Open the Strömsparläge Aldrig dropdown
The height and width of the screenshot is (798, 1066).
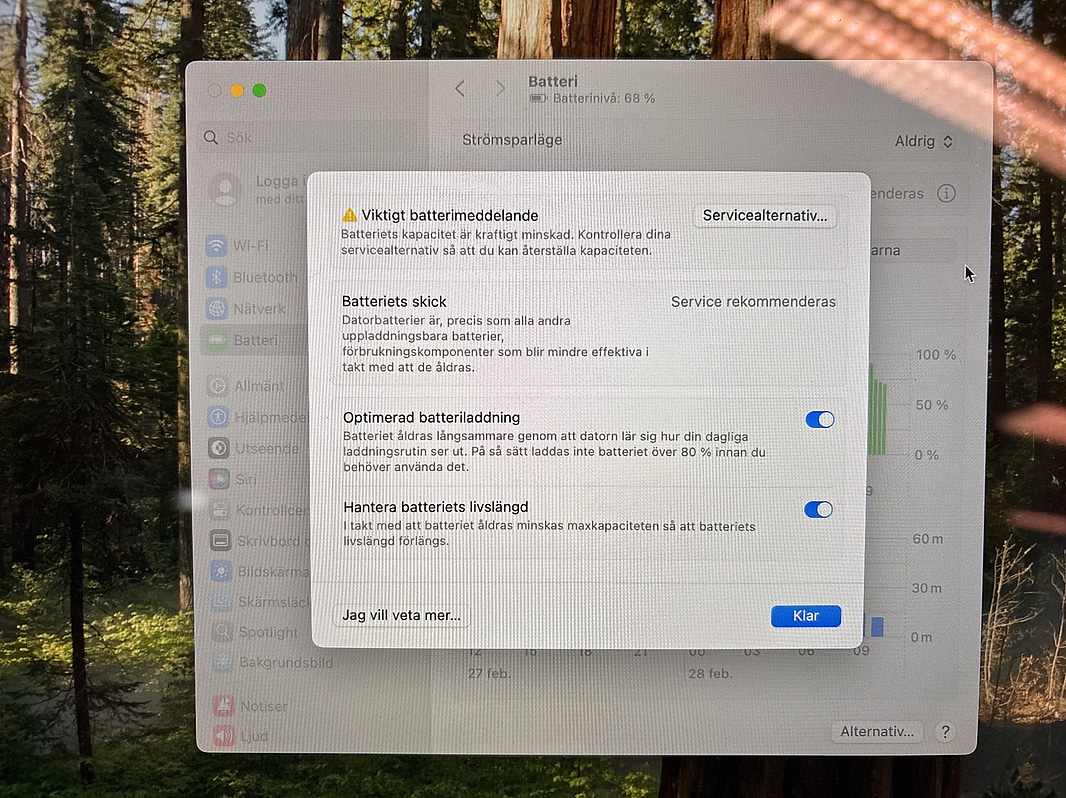923,142
